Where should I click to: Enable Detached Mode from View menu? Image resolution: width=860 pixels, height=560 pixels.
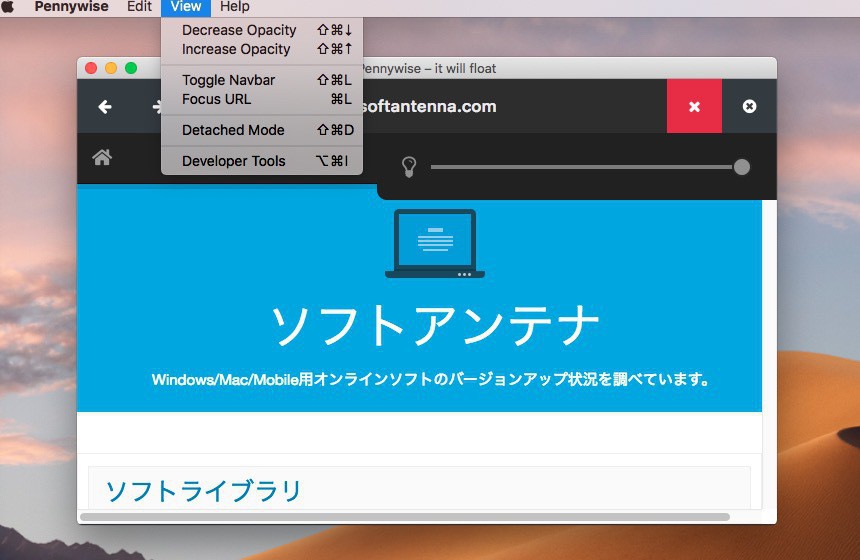[262, 130]
